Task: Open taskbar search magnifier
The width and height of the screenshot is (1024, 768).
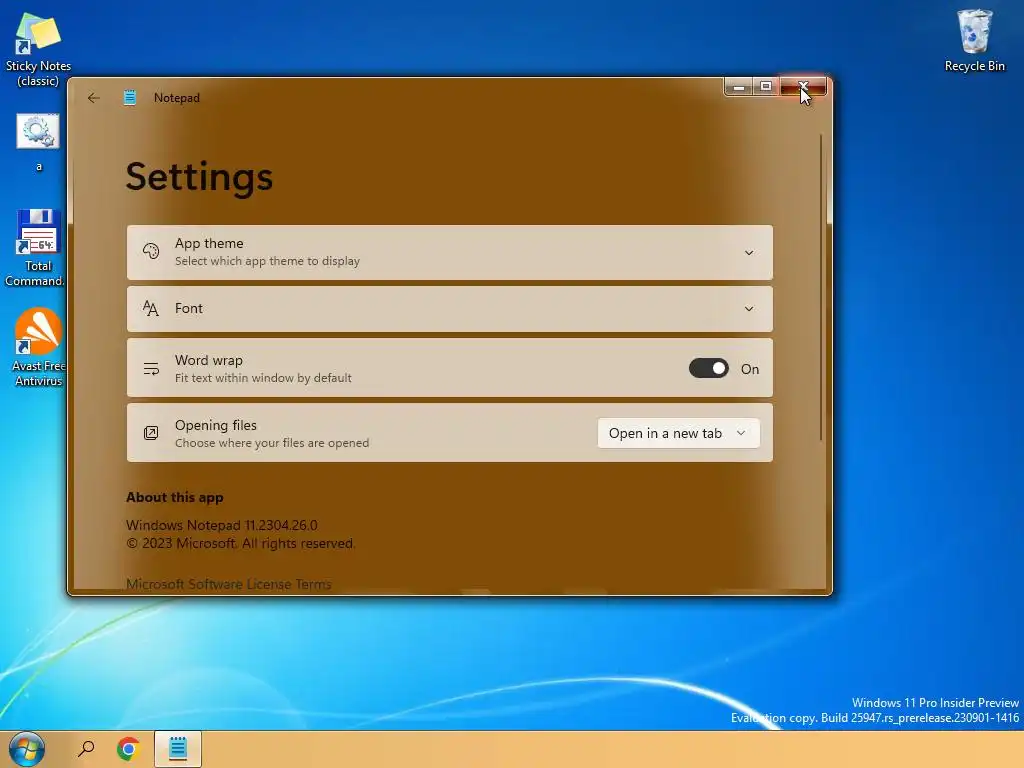Action: coord(86,749)
